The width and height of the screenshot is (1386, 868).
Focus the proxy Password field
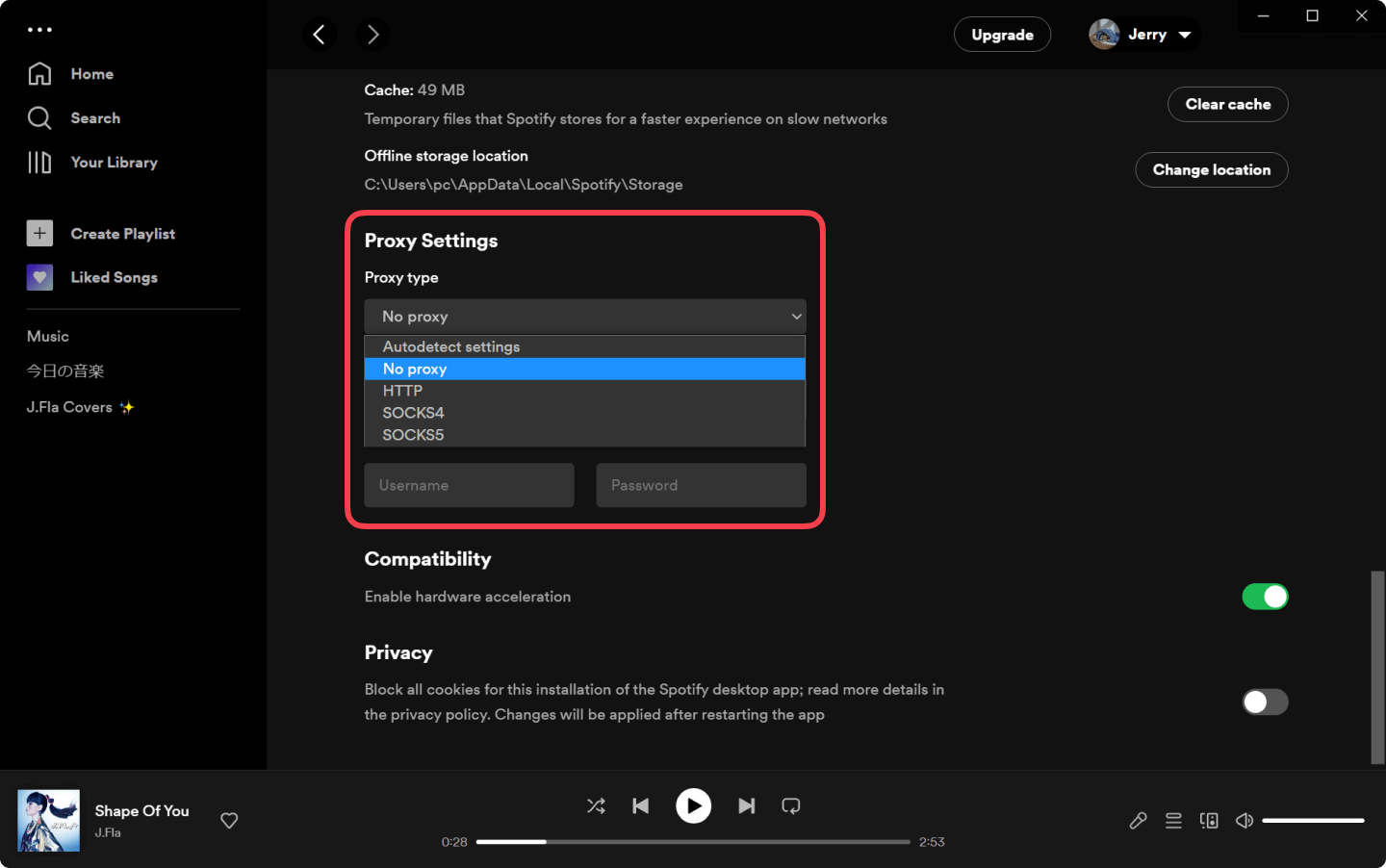(702, 485)
